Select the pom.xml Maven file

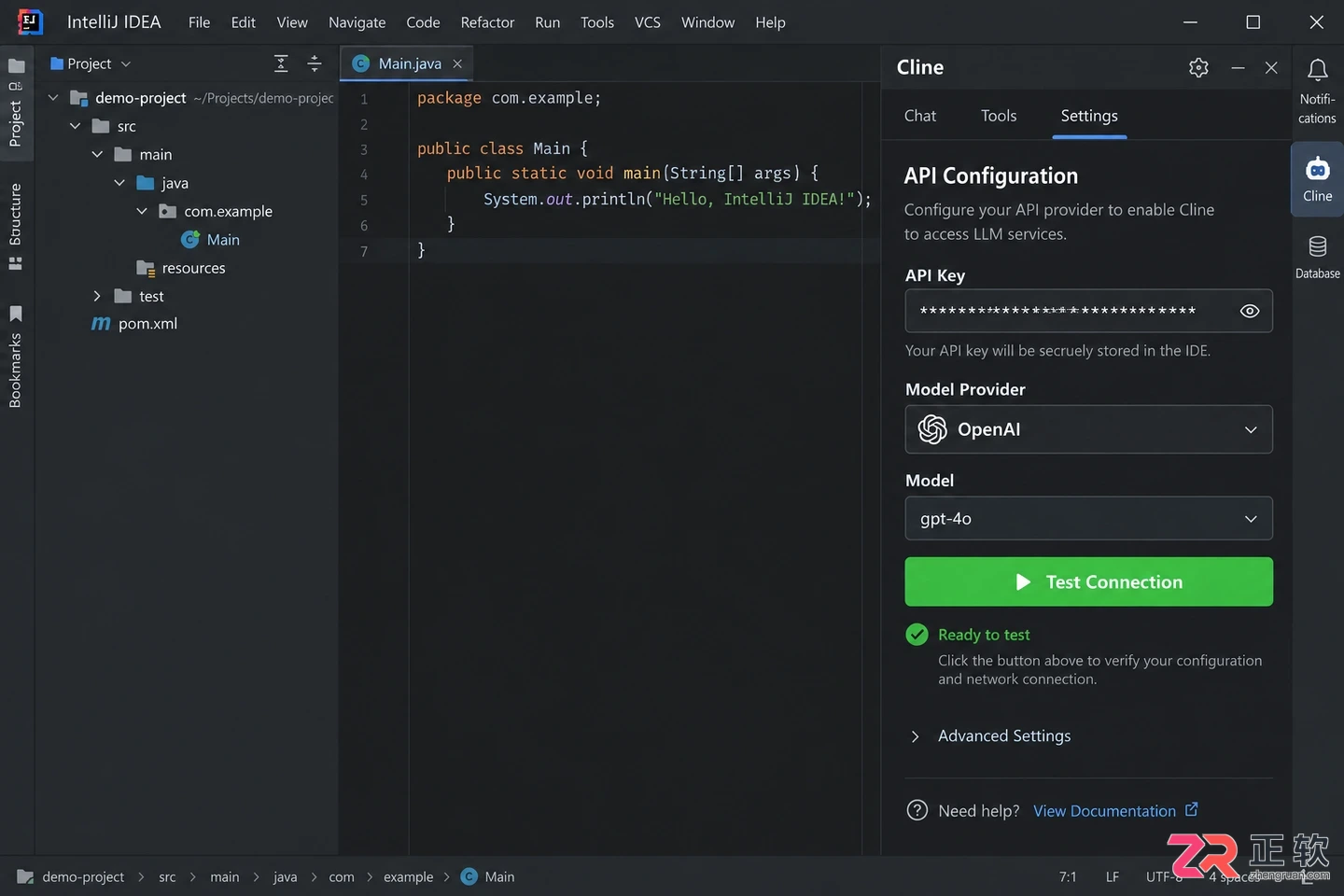click(133, 324)
